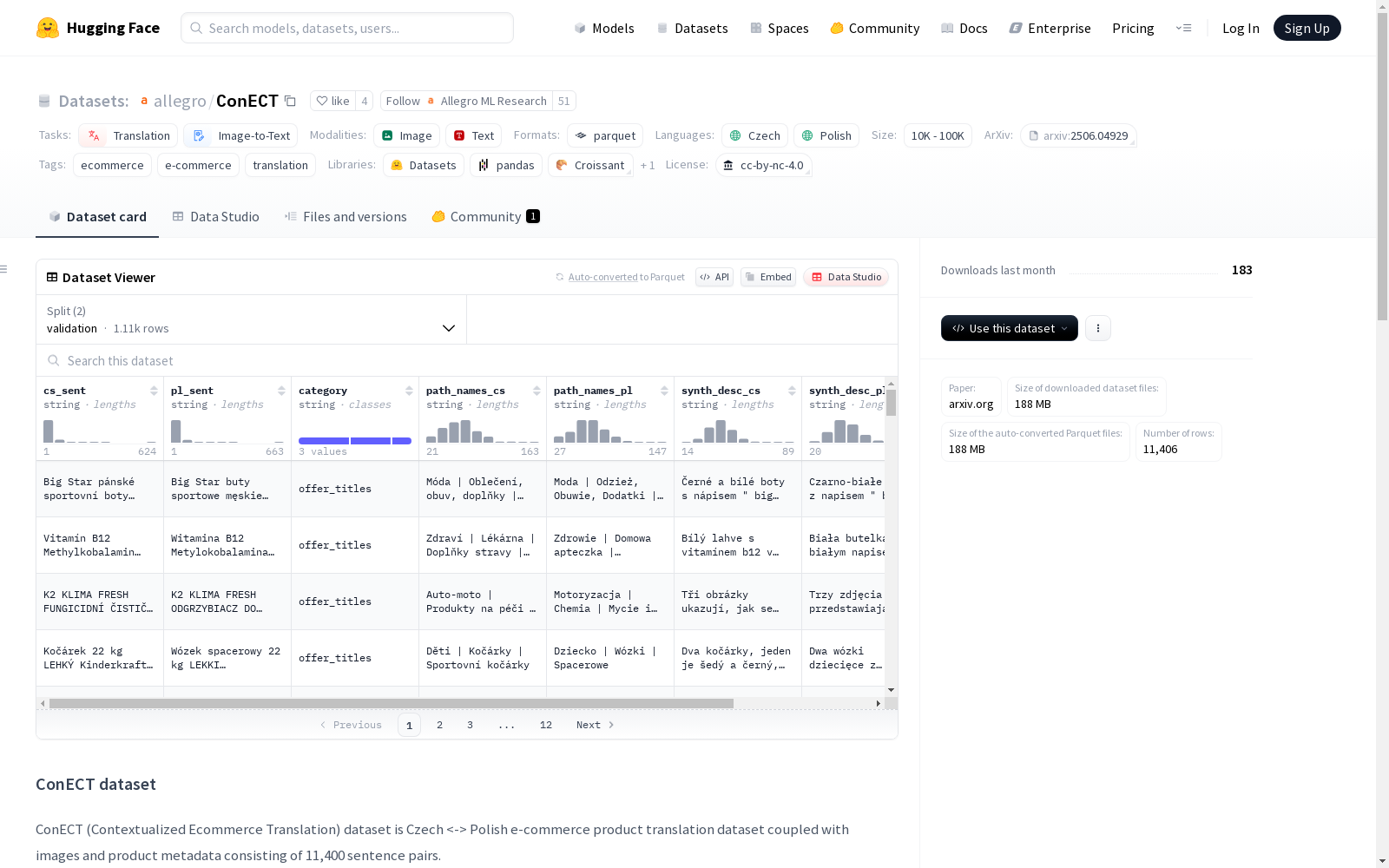Open the Community tab of the dataset
1389x868 pixels.
point(485,216)
